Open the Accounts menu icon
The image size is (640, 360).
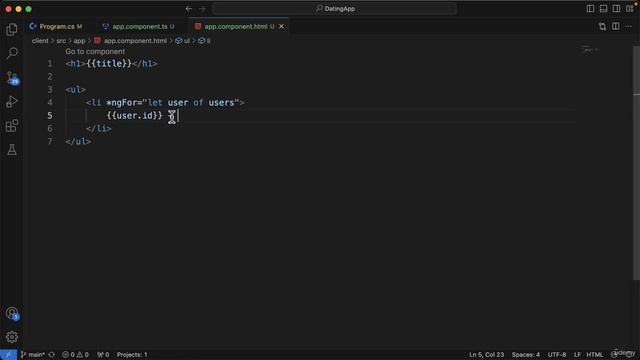[12, 313]
